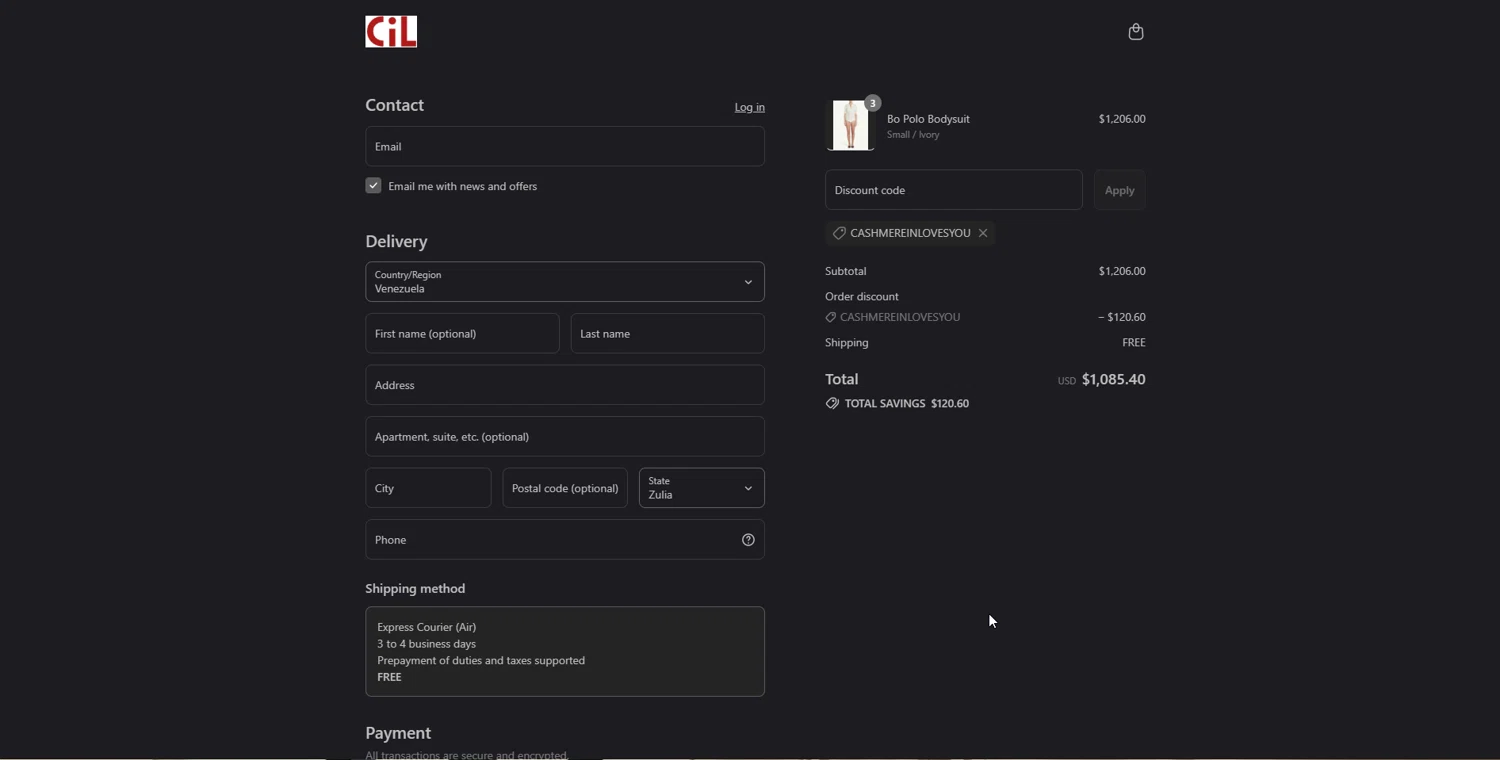Click the Shipping FREE value in summary
The image size is (1500, 760).
[x=1134, y=343]
